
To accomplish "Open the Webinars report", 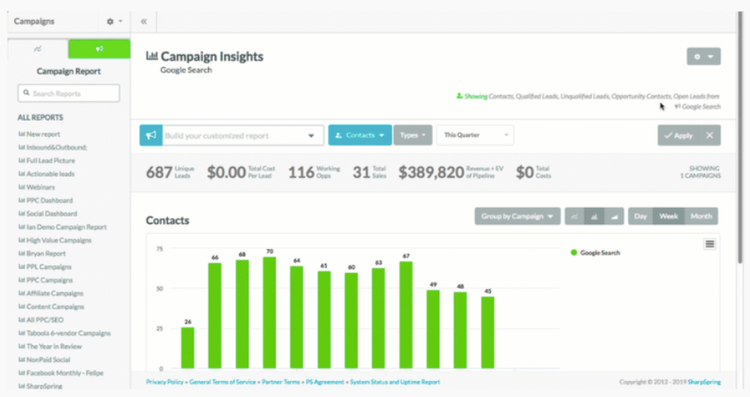I will coord(36,187).
